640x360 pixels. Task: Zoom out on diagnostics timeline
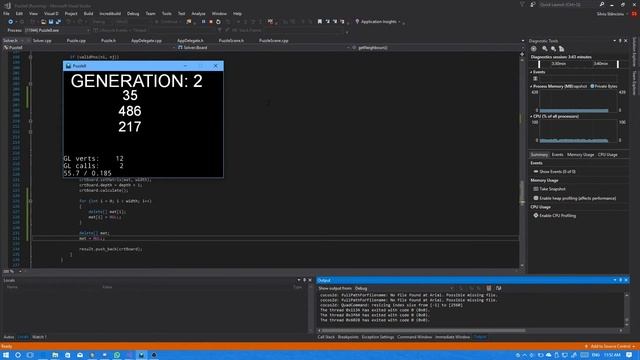coord(553,49)
